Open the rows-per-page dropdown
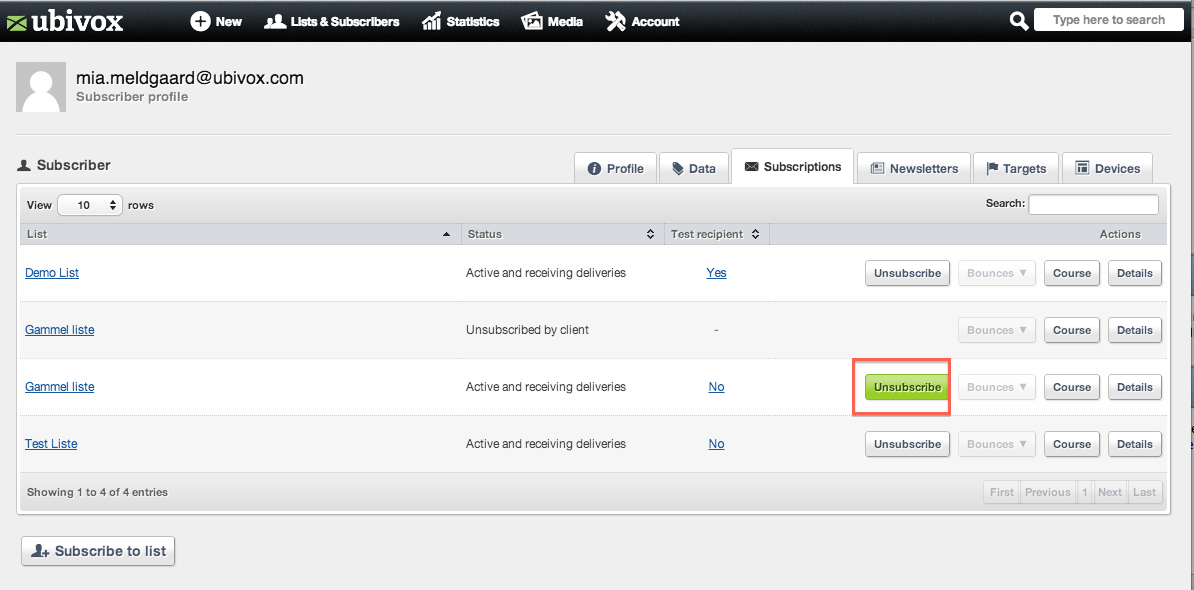The width and height of the screenshot is (1194, 590). [x=90, y=205]
